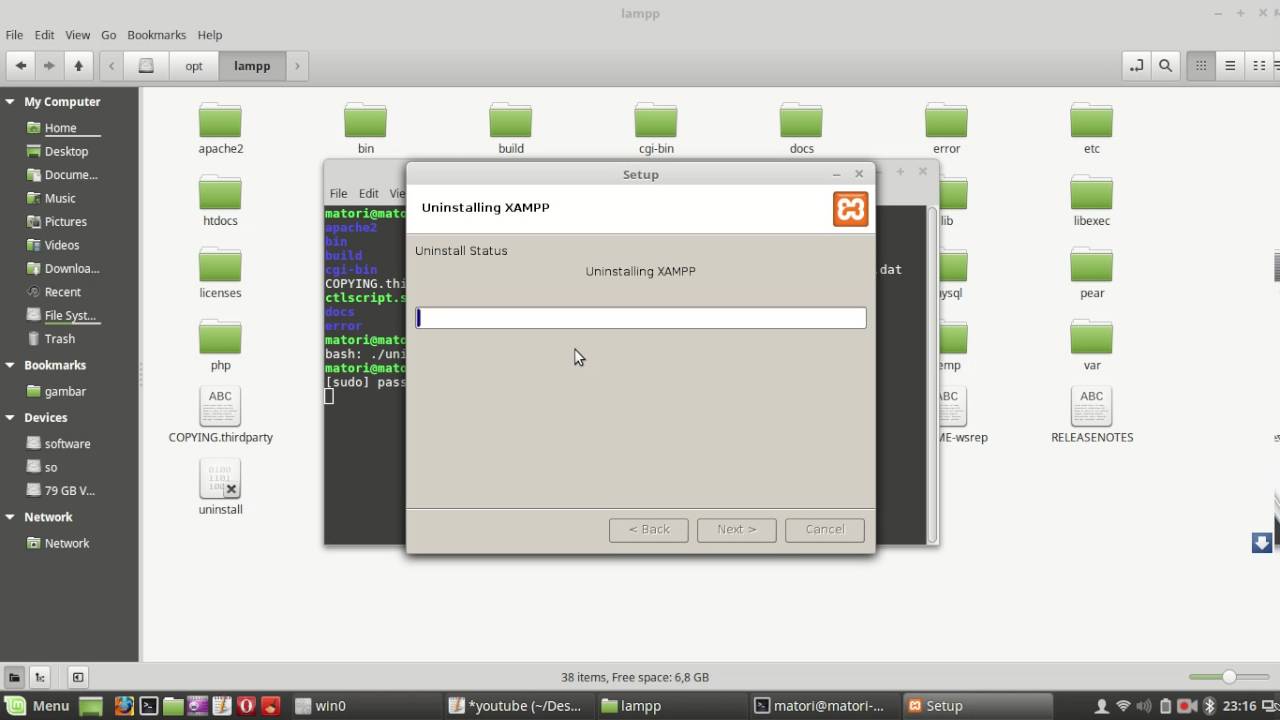Image resolution: width=1280 pixels, height=720 pixels.
Task: Click Back in the Setup dialog
Action: point(649,529)
